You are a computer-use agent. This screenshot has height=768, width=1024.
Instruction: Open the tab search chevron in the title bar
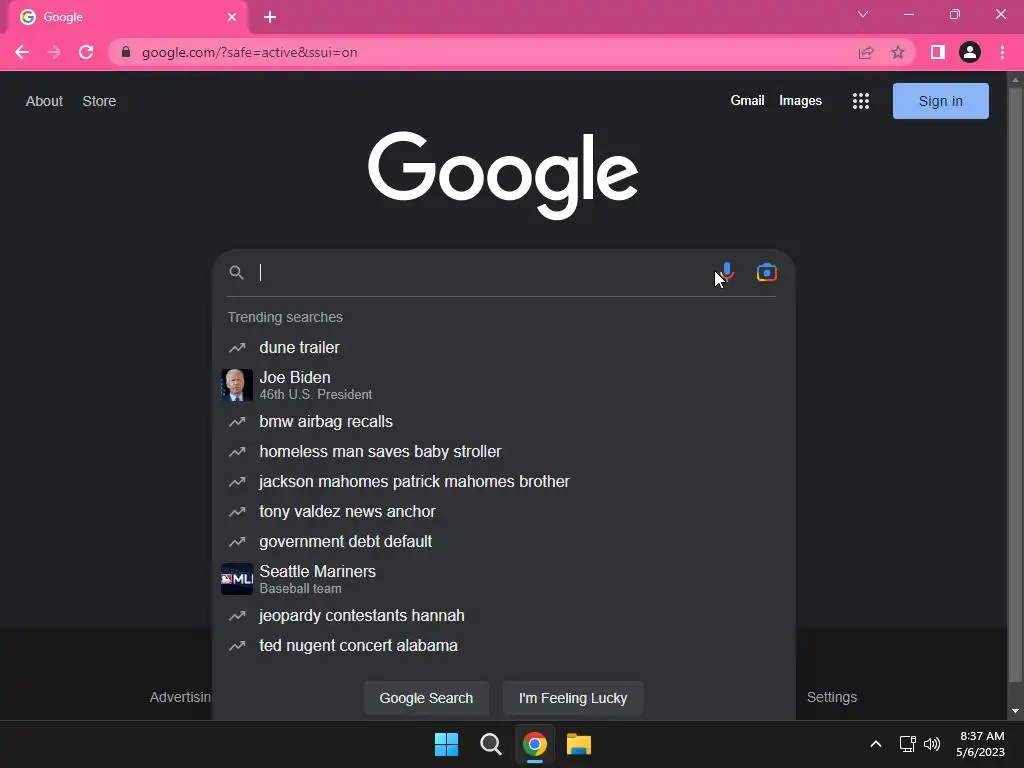click(x=863, y=14)
